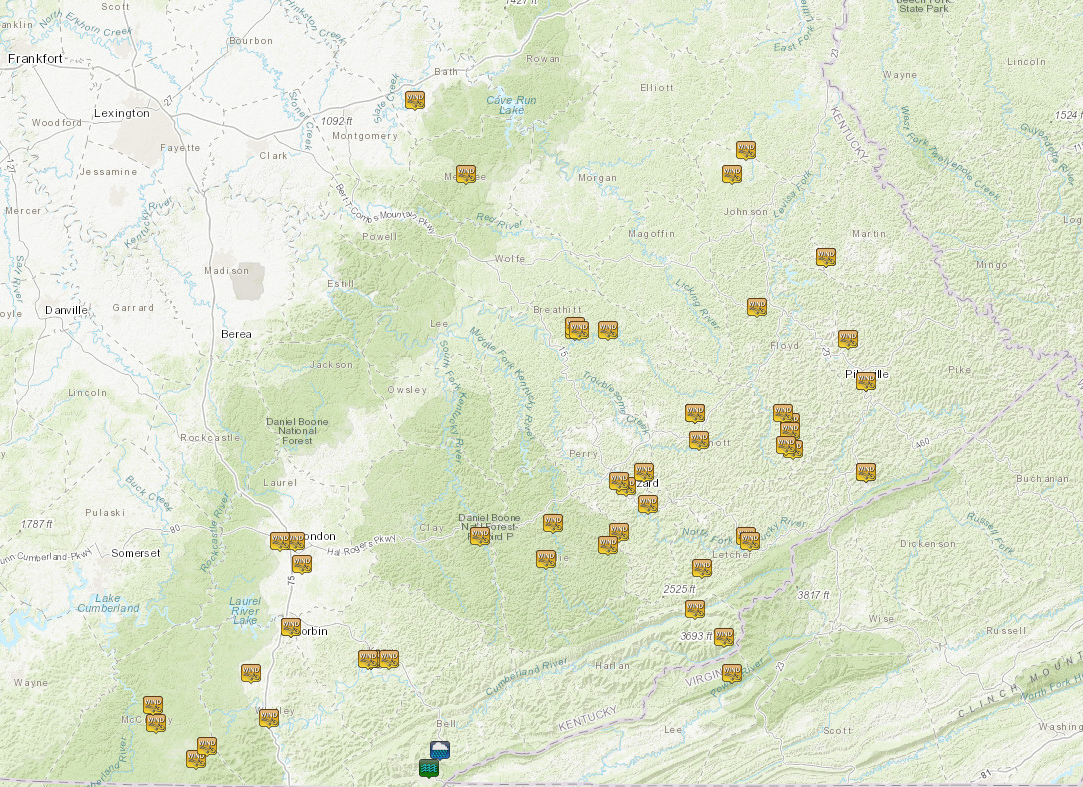The width and height of the screenshot is (1083, 787).
Task: Open the wind report marker near Bath
Action: pos(414,99)
